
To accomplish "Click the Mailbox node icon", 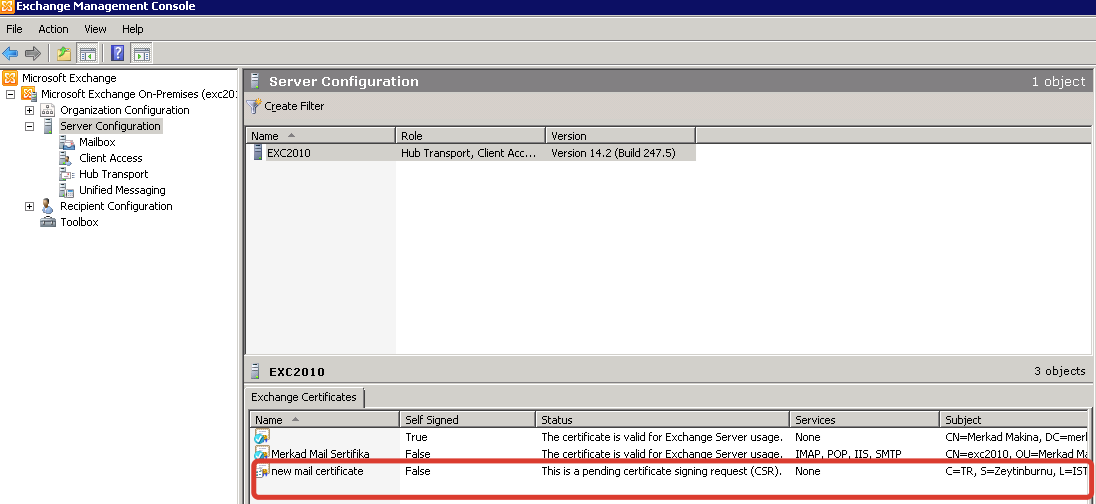I will pyautogui.click(x=67, y=142).
